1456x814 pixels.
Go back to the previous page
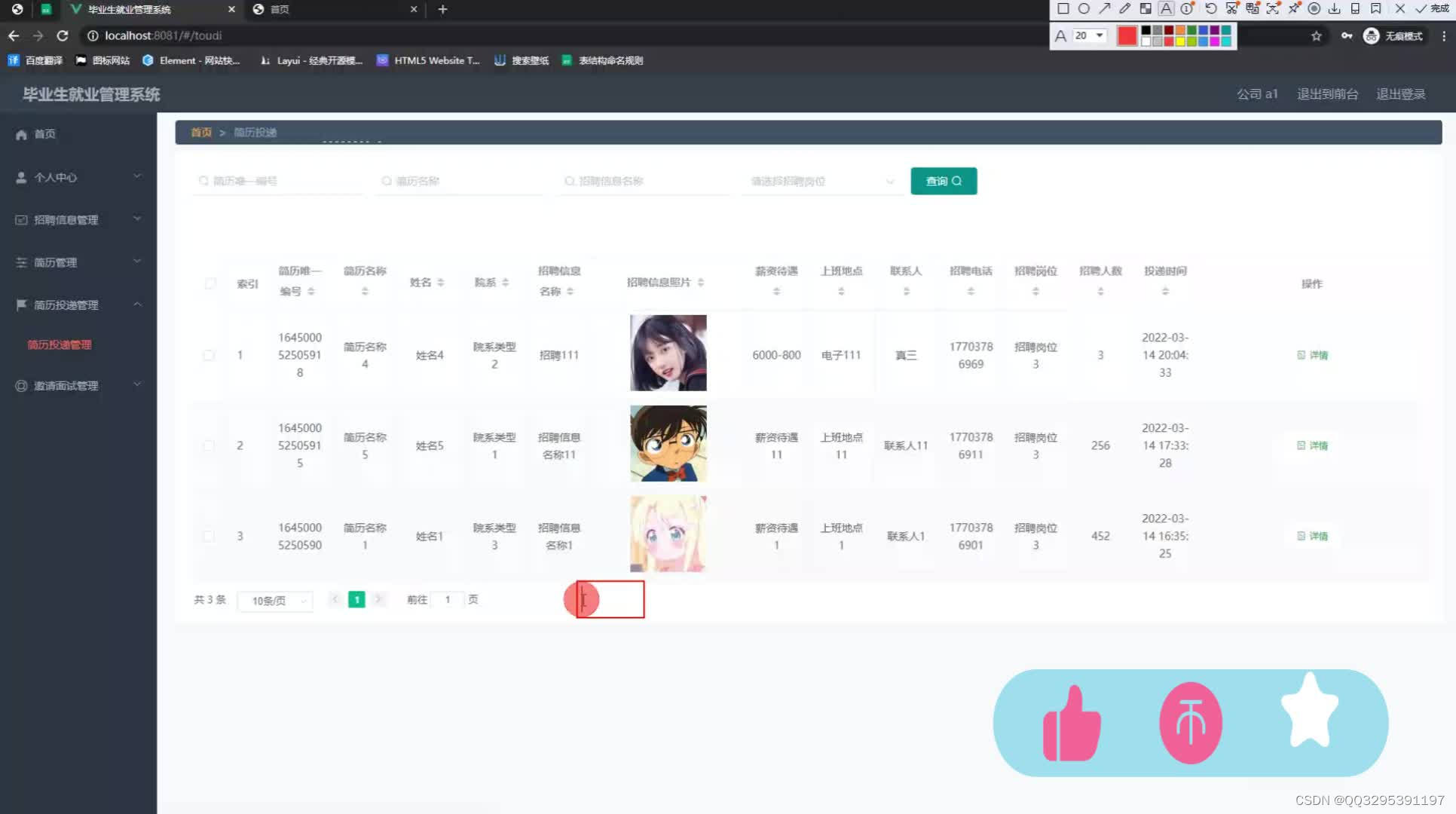pos(14,35)
